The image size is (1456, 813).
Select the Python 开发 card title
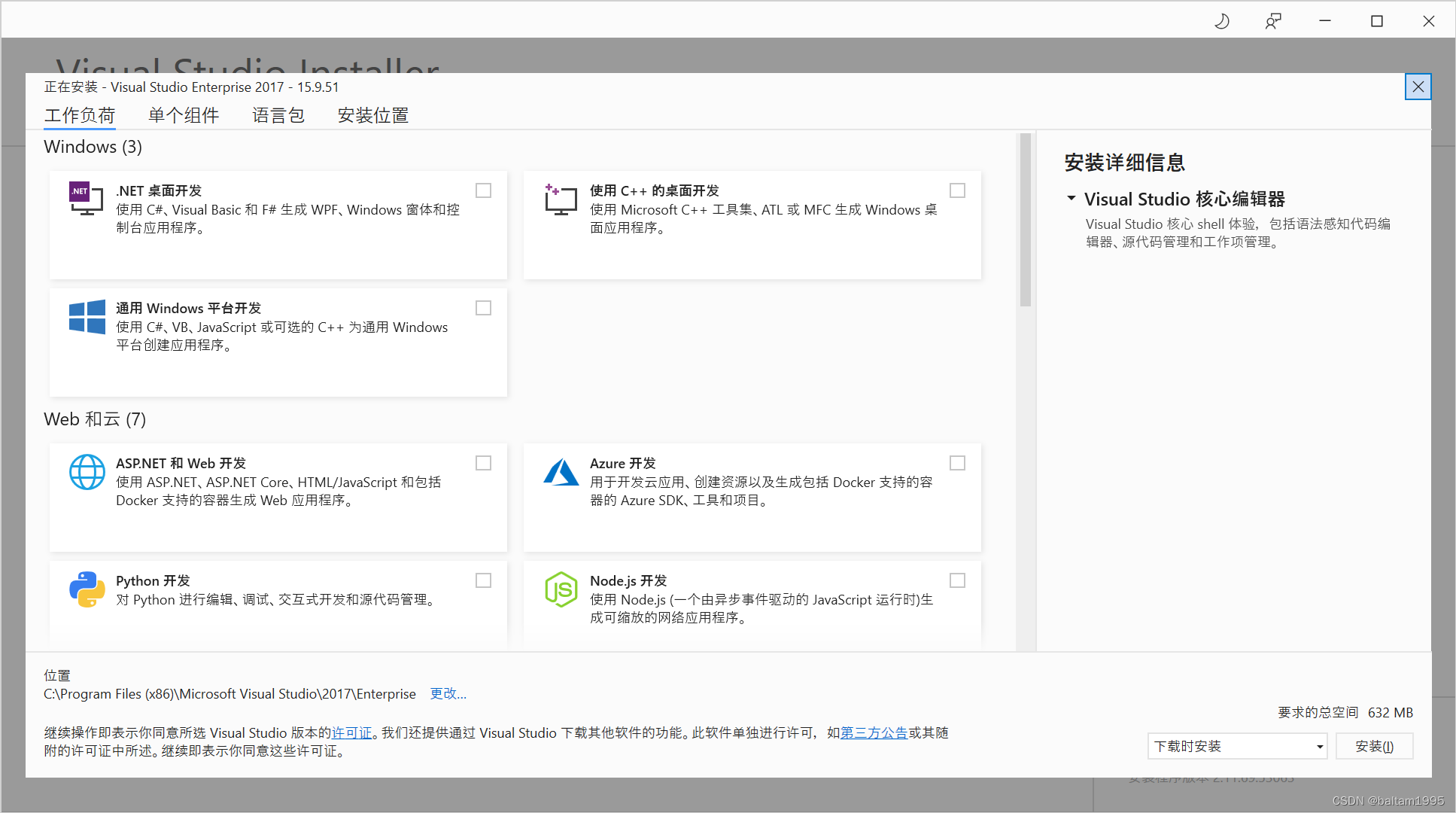coord(153,580)
